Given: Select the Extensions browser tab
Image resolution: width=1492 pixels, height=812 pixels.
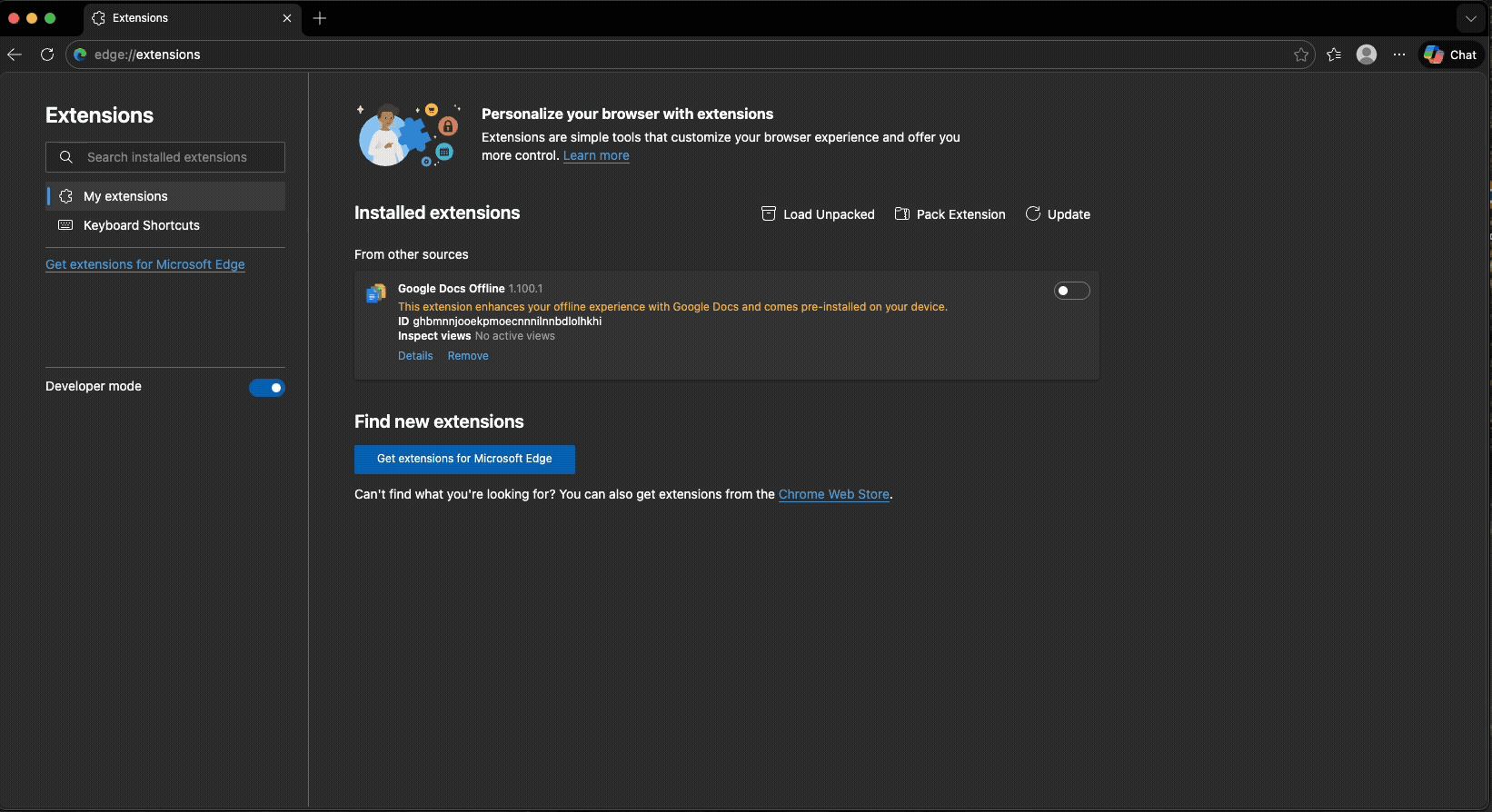Looking at the screenshot, I should [x=191, y=18].
